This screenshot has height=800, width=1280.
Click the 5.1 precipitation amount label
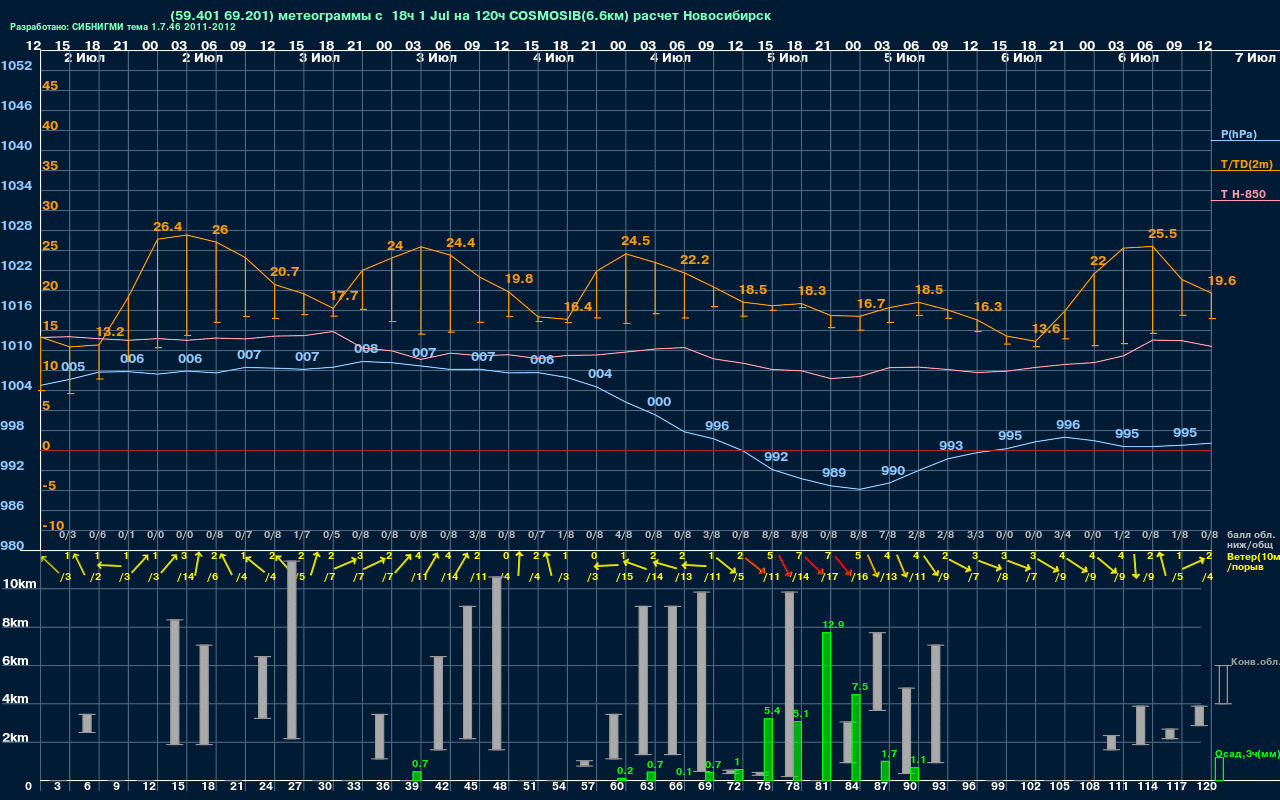point(801,714)
